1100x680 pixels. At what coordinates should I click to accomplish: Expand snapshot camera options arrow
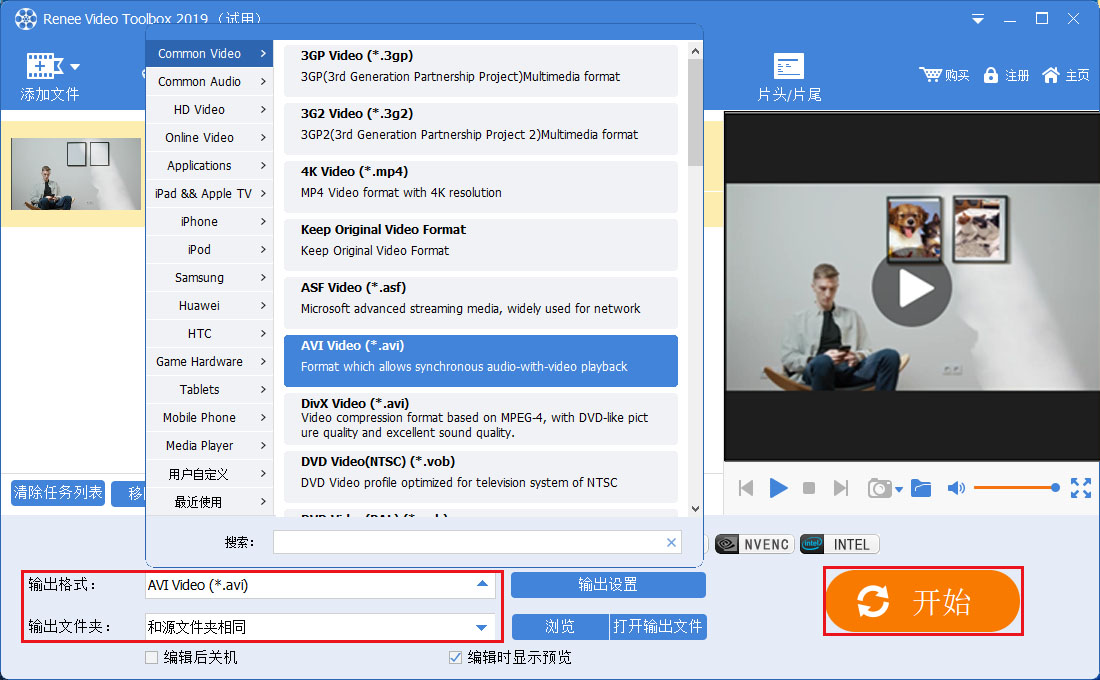click(899, 490)
